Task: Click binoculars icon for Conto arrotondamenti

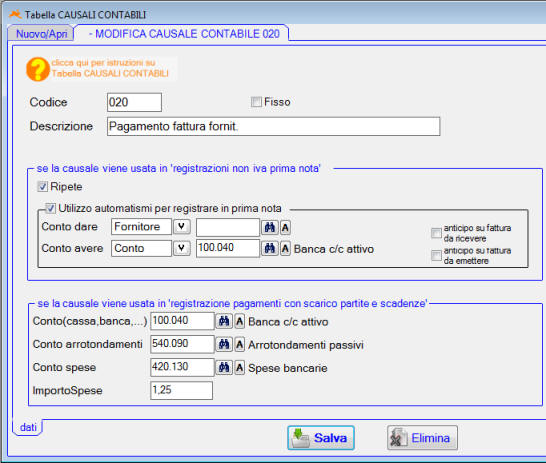Action: pos(224,344)
